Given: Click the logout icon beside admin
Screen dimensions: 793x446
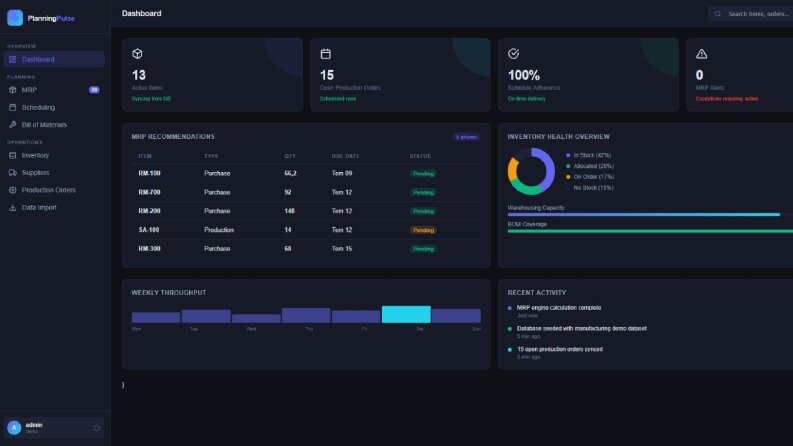Looking at the screenshot, I should (97, 428).
